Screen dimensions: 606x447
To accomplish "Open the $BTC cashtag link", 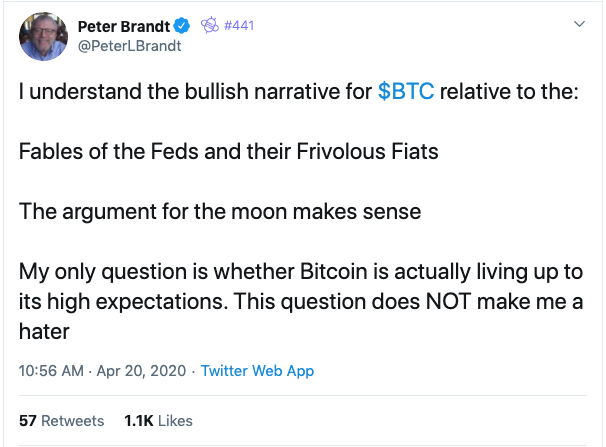I will click(406, 92).
